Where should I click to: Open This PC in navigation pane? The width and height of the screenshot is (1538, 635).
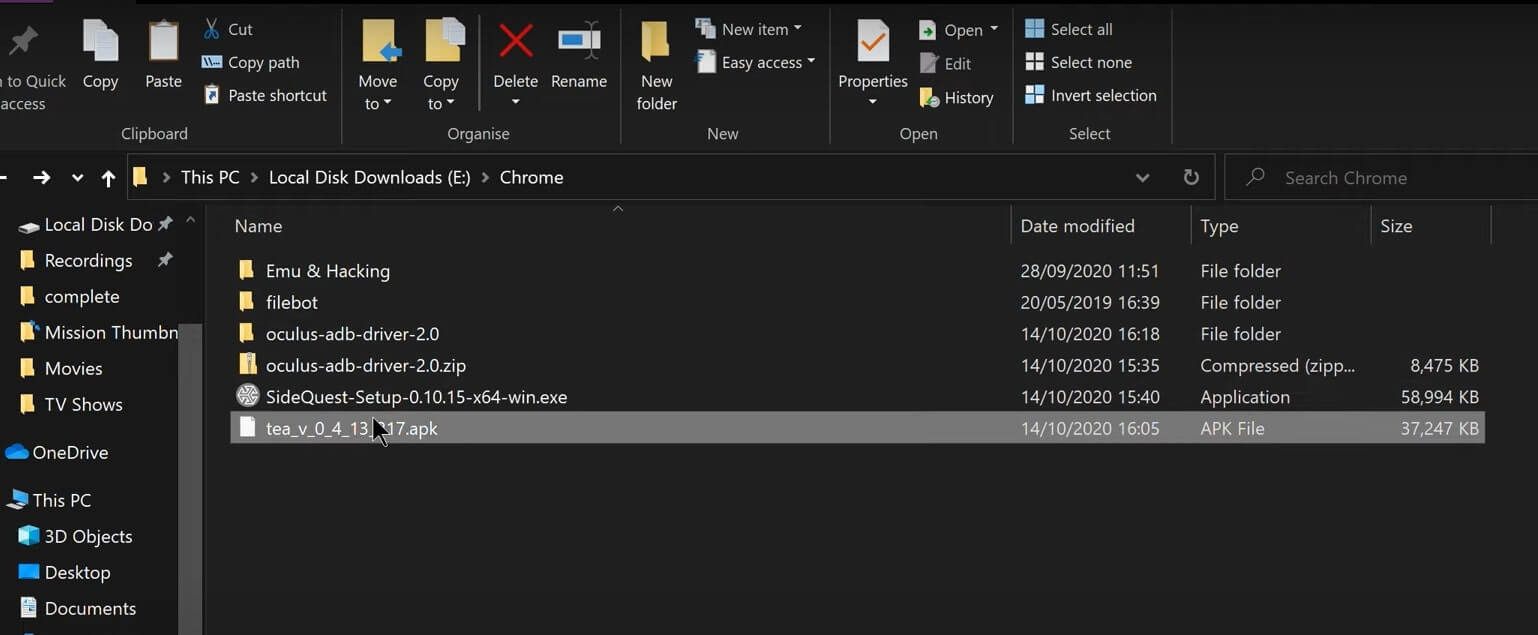[61, 500]
